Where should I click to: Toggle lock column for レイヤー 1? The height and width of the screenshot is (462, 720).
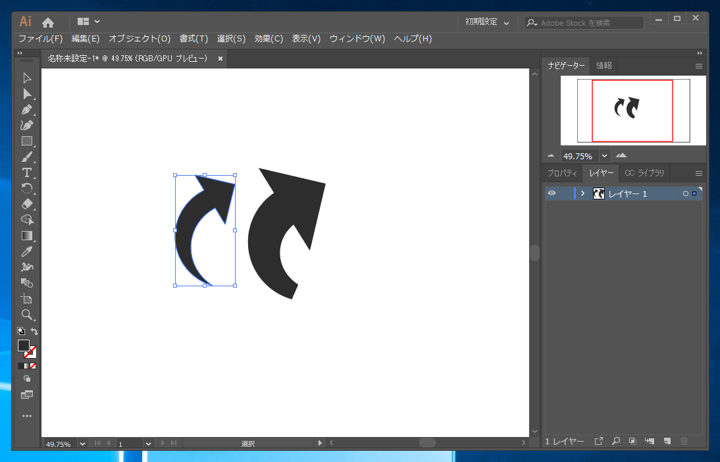[x=565, y=193]
